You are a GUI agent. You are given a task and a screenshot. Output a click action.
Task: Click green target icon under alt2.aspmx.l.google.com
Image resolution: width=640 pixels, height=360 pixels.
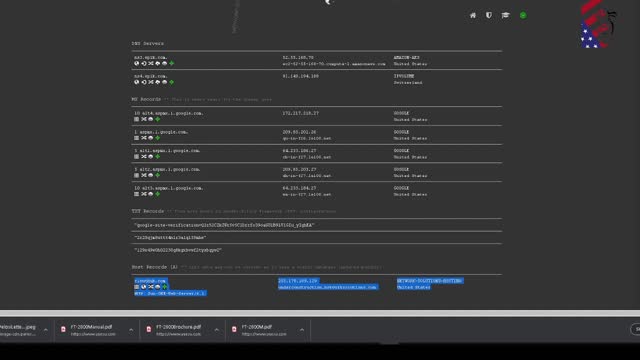point(158,175)
